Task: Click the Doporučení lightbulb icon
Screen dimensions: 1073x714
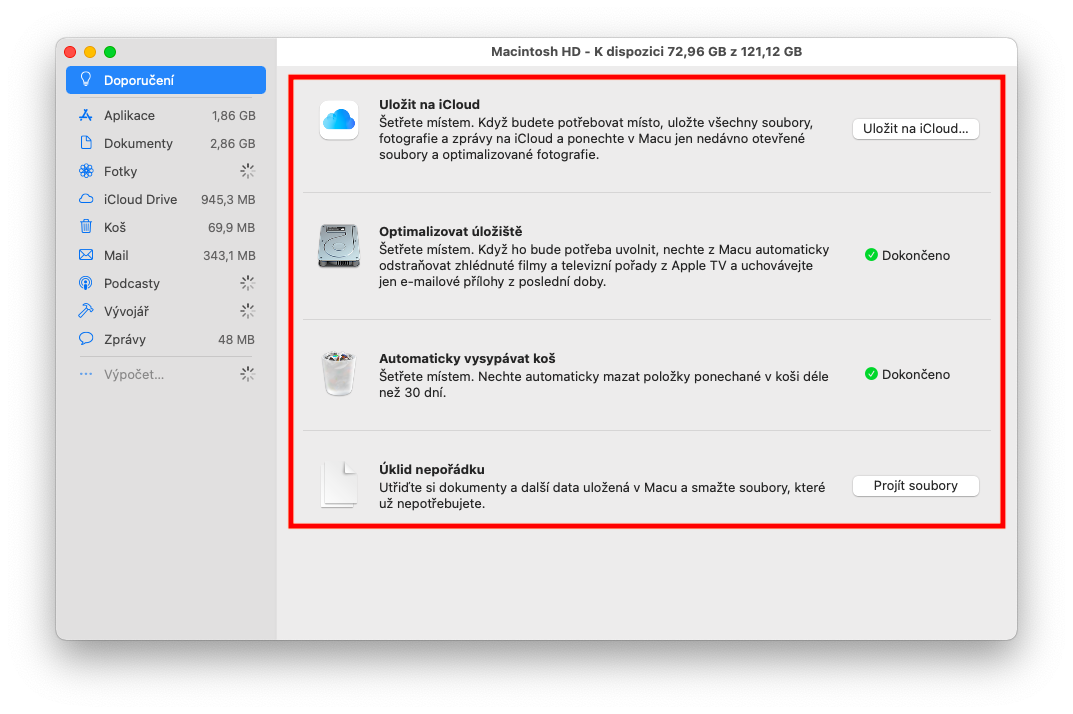Action: (86, 79)
